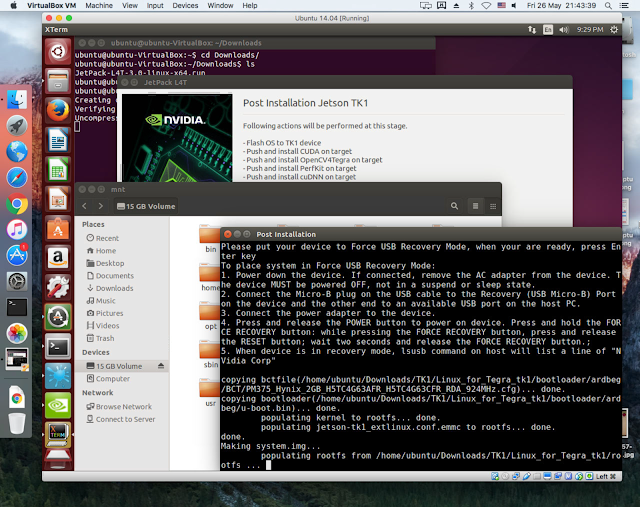Open Spotlight search in macOS menu bar
Viewport: 640px width, 507px height.
(608, 6)
